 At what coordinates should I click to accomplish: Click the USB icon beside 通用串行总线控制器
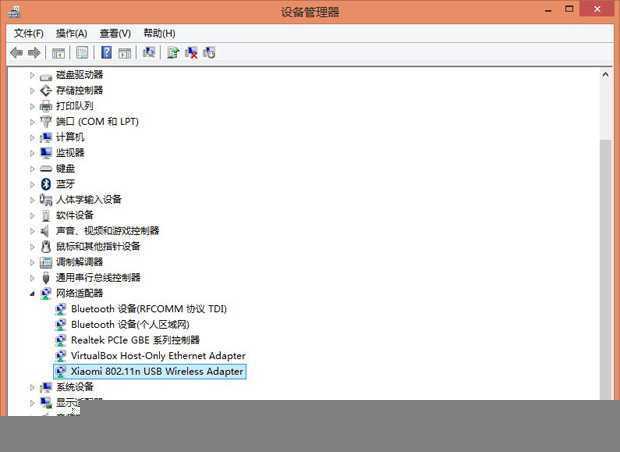click(46, 278)
